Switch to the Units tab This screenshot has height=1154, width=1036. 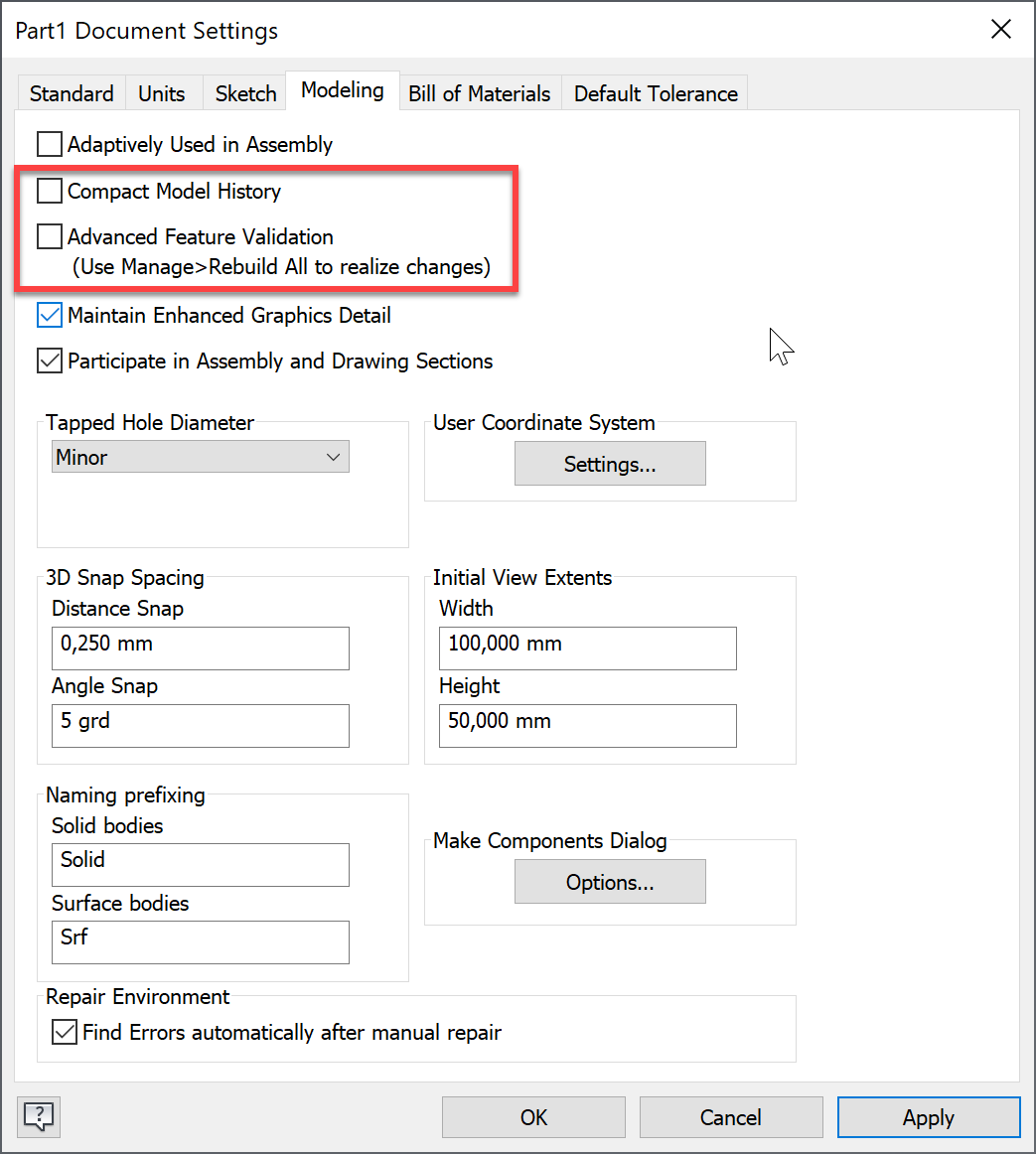click(x=162, y=92)
